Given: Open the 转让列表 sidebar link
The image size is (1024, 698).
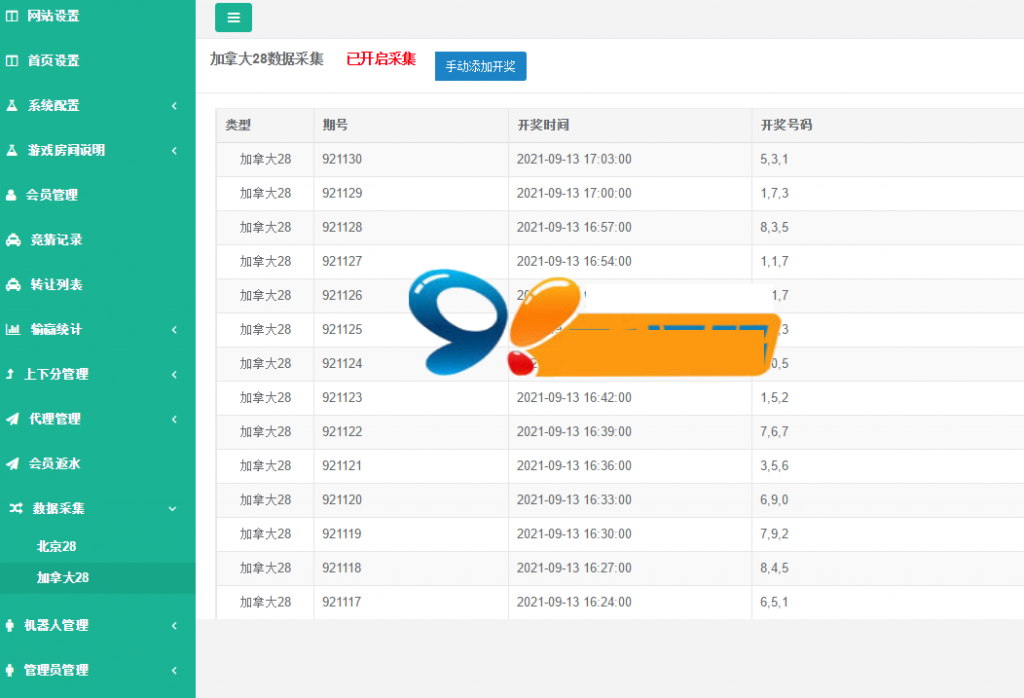Looking at the screenshot, I should tap(56, 284).
